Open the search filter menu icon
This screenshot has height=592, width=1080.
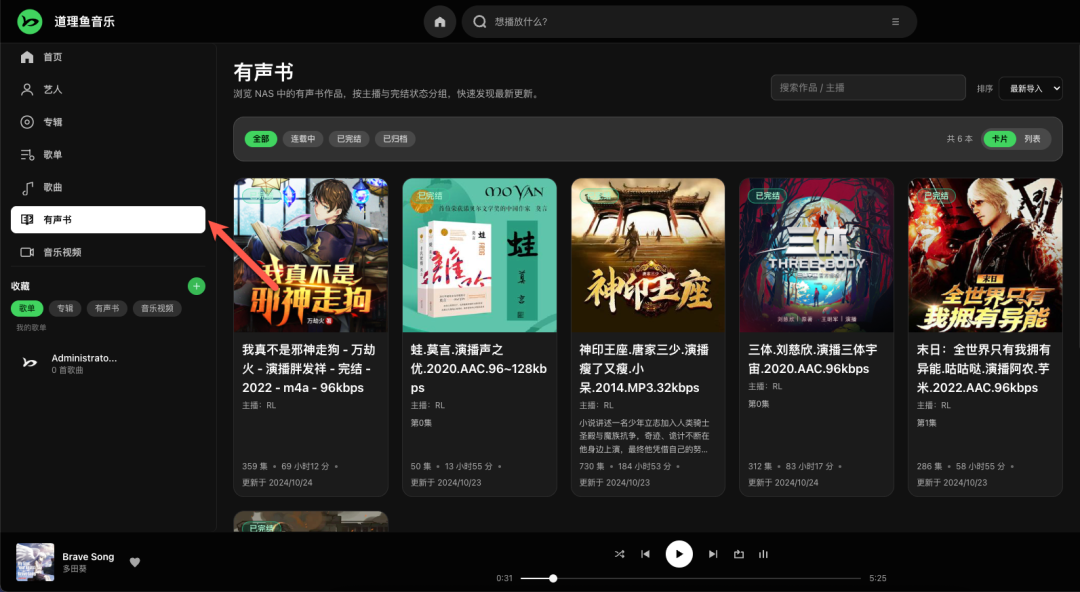click(895, 22)
